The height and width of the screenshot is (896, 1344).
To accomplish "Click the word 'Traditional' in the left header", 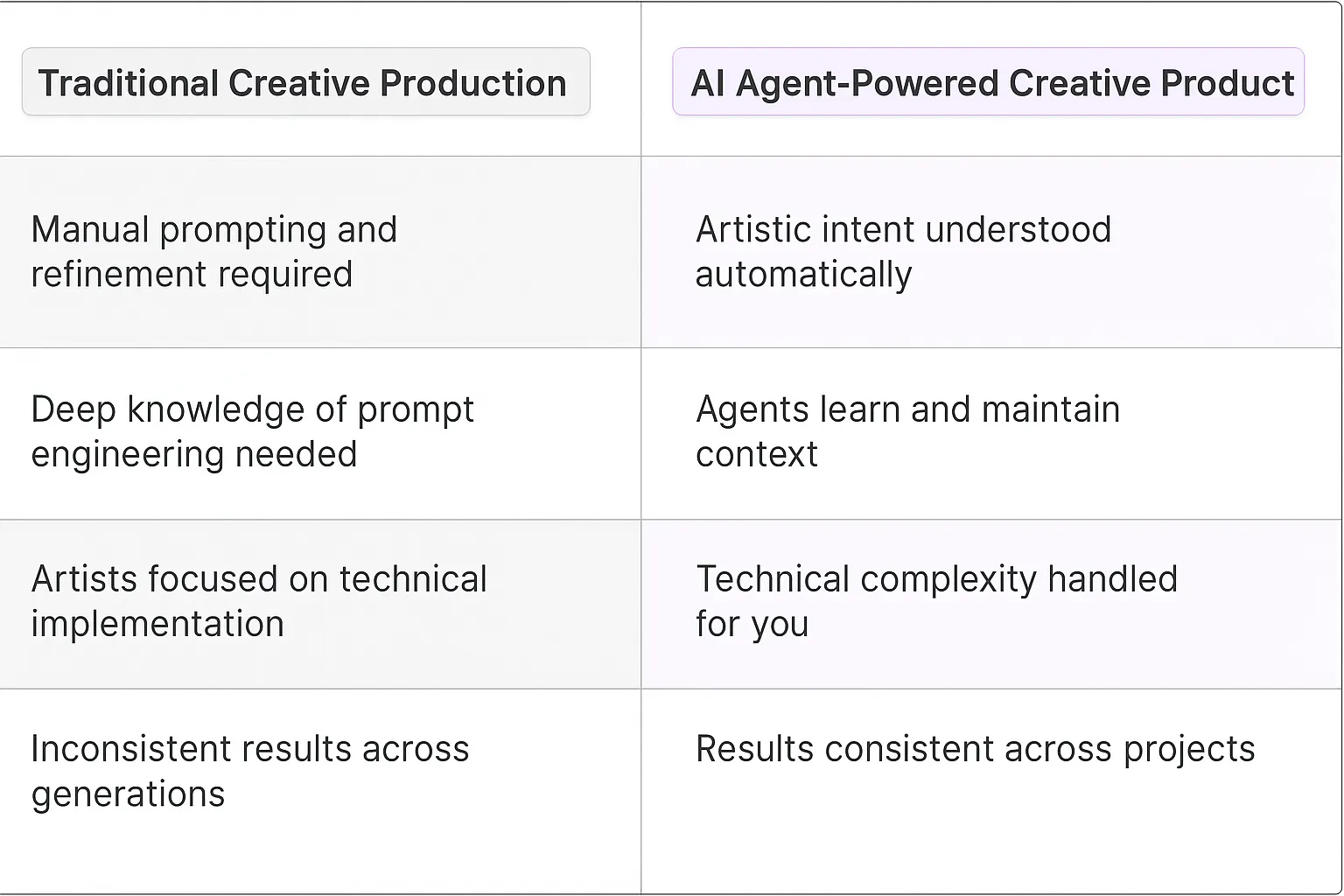I will click(x=128, y=83).
